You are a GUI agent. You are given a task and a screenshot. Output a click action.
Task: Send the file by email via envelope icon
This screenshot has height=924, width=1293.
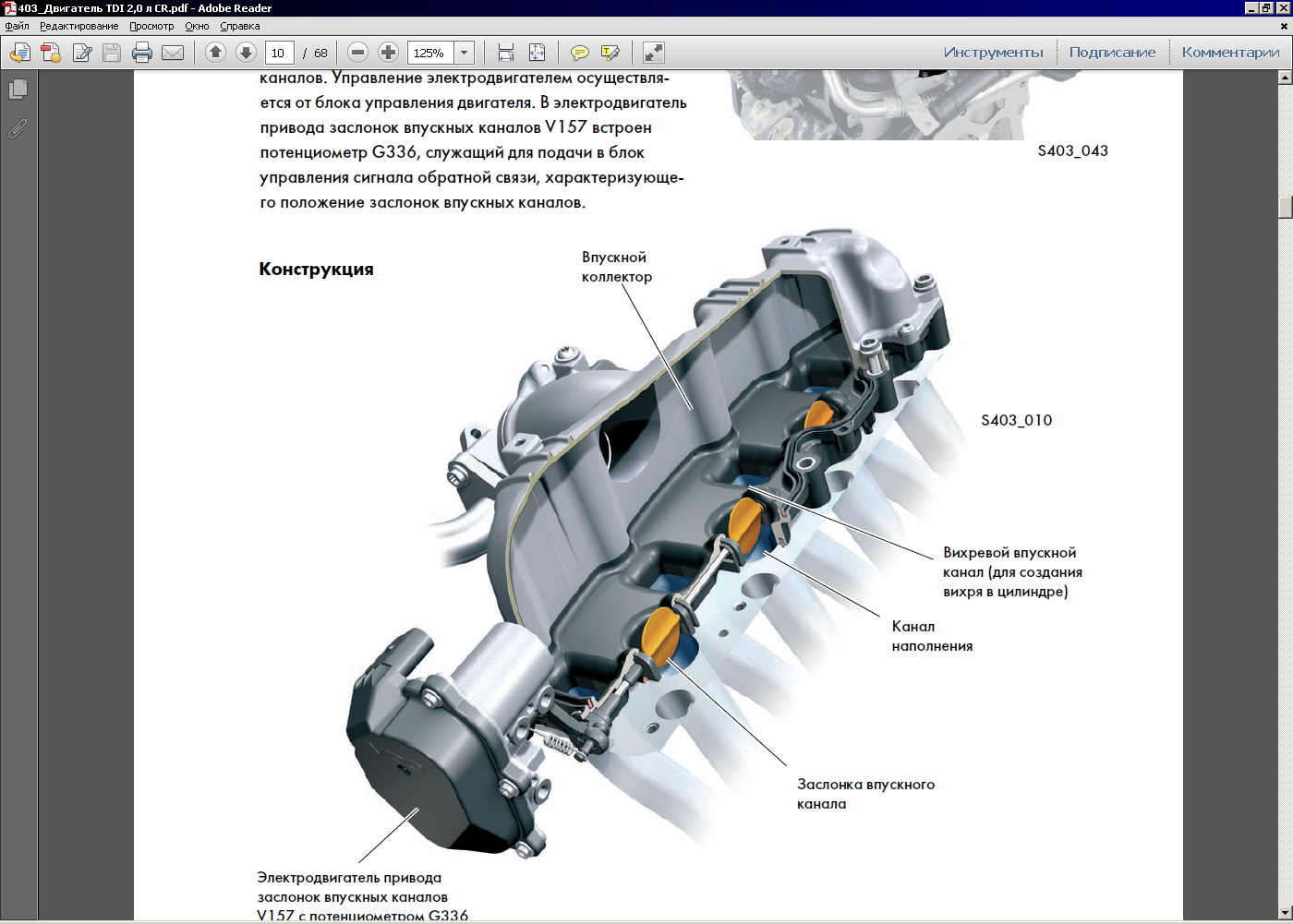(173, 53)
